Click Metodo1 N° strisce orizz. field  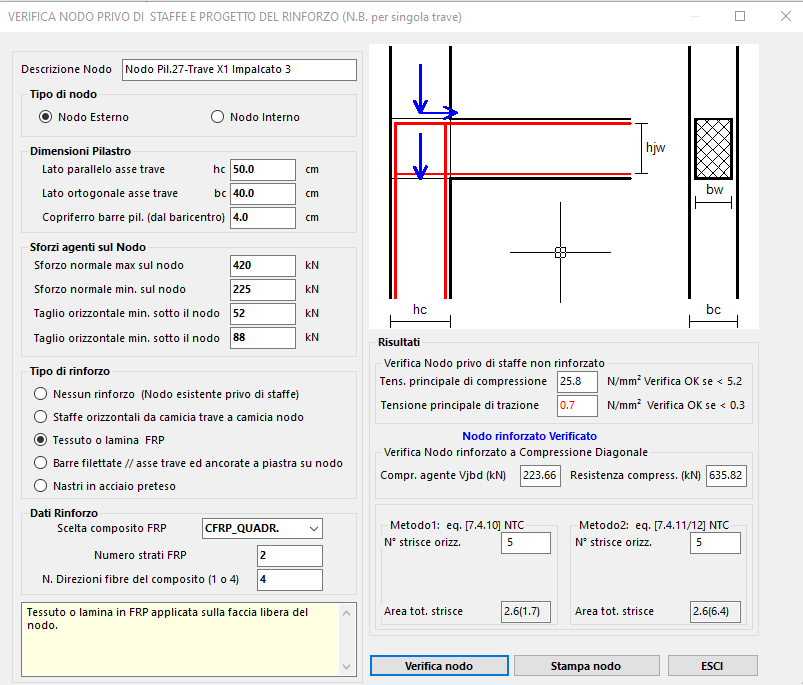526,543
